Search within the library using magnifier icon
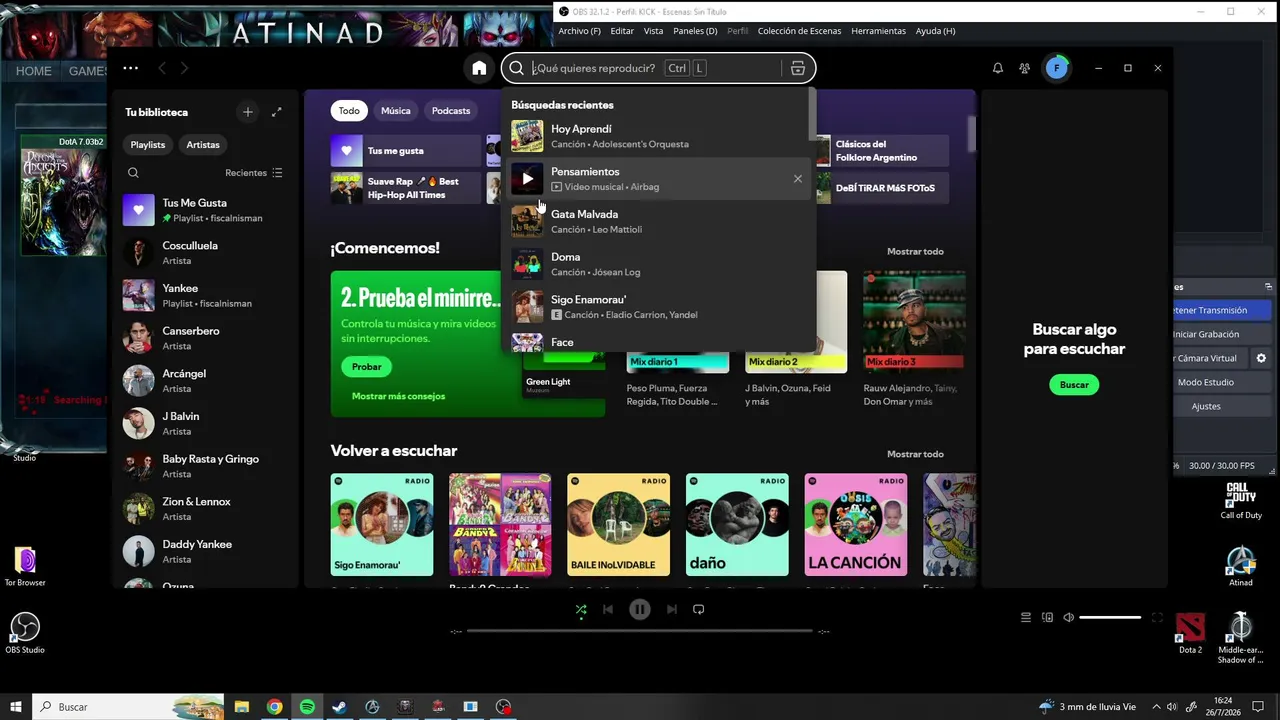 pyautogui.click(x=133, y=173)
